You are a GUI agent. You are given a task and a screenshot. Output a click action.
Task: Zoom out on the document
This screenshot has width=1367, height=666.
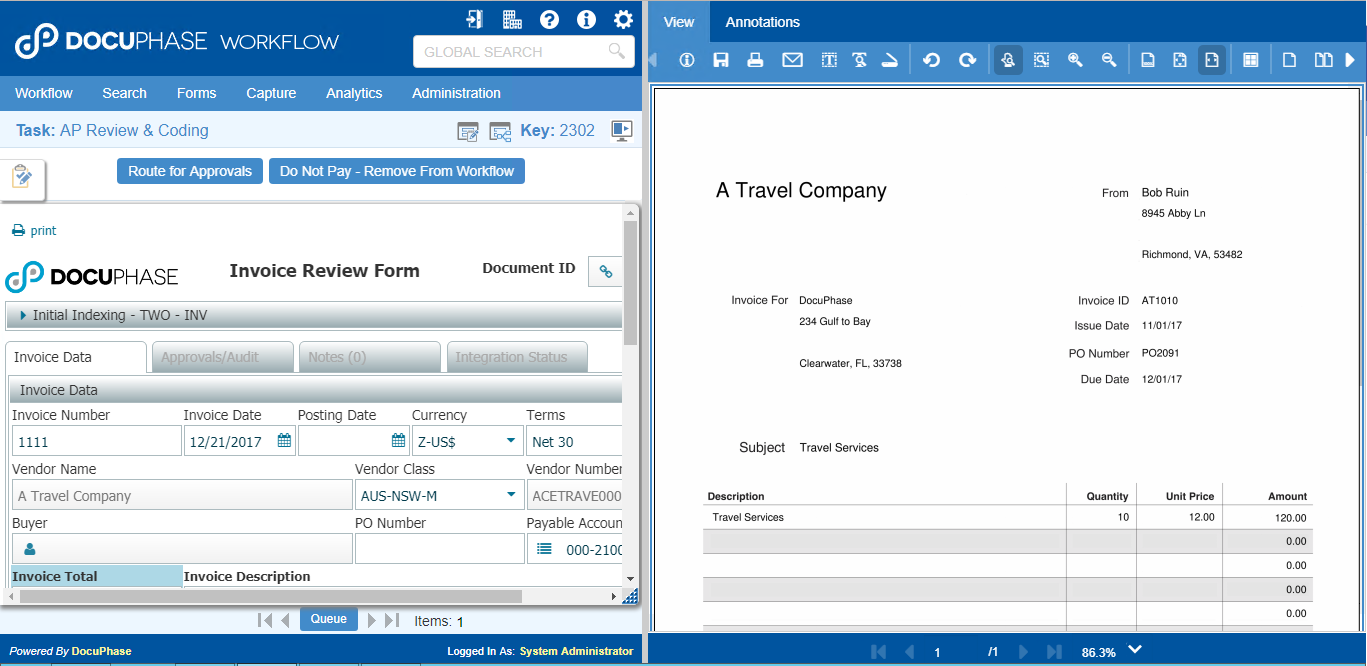[1109, 60]
